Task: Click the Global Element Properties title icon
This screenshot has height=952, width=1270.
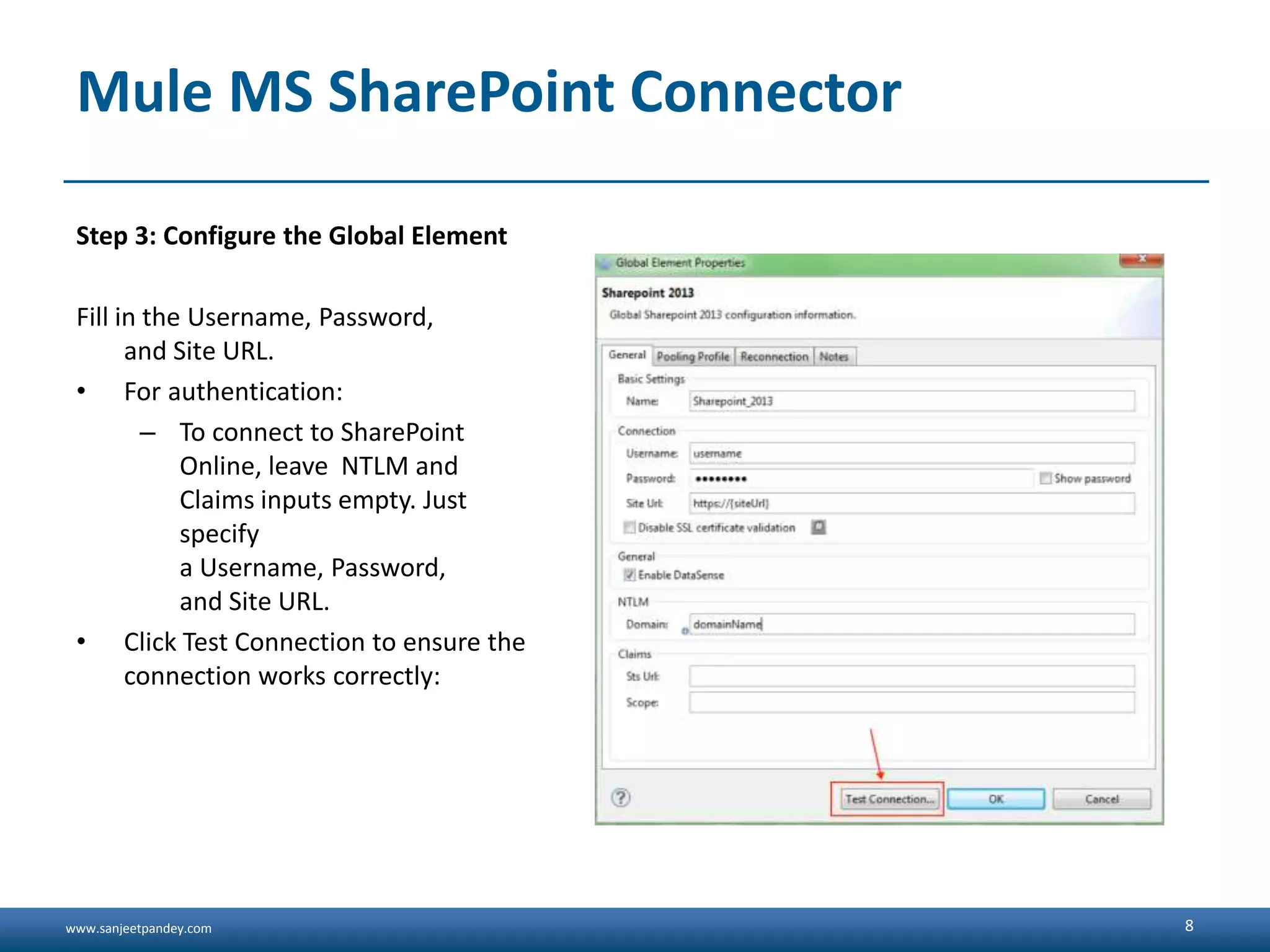Action: tap(606, 263)
